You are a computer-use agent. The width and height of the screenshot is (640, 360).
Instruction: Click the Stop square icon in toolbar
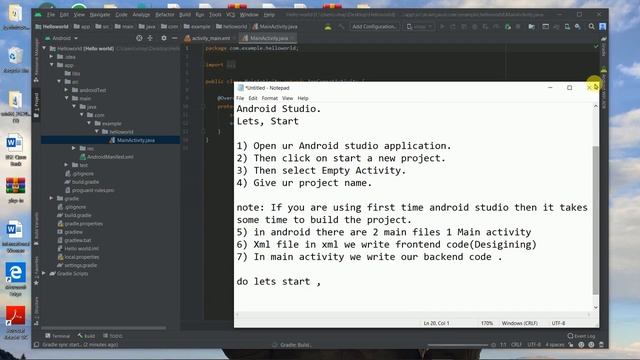518,27
